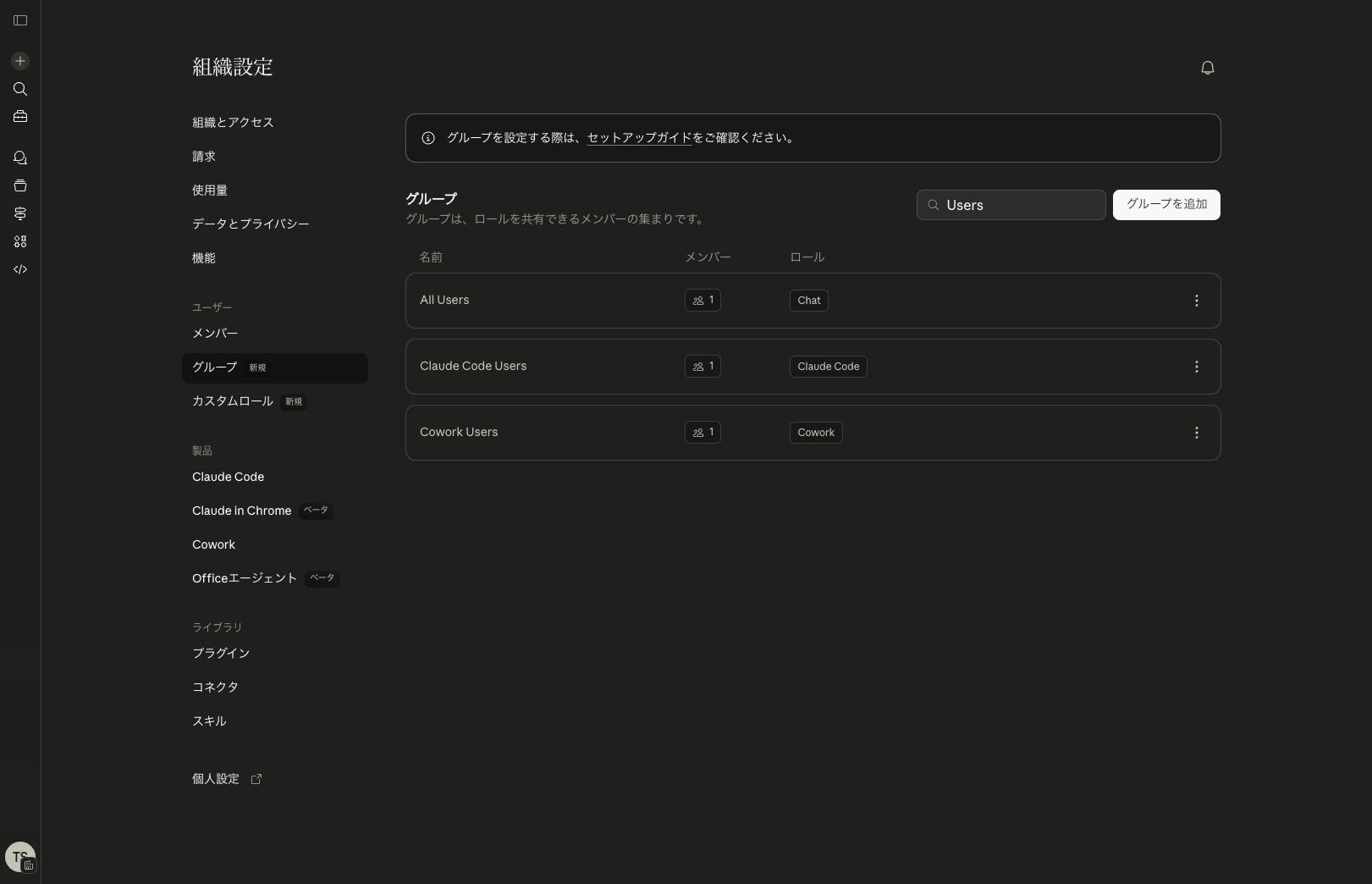Select the code </> icon in the sidebar
Screen dimensions: 1372x884
pos(19,269)
